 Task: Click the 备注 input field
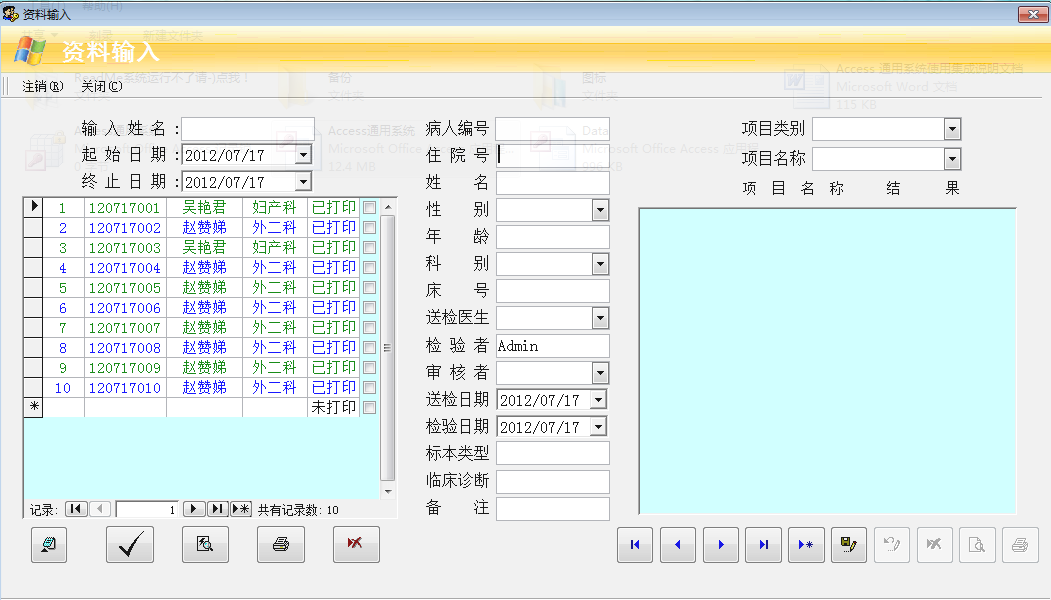point(553,508)
